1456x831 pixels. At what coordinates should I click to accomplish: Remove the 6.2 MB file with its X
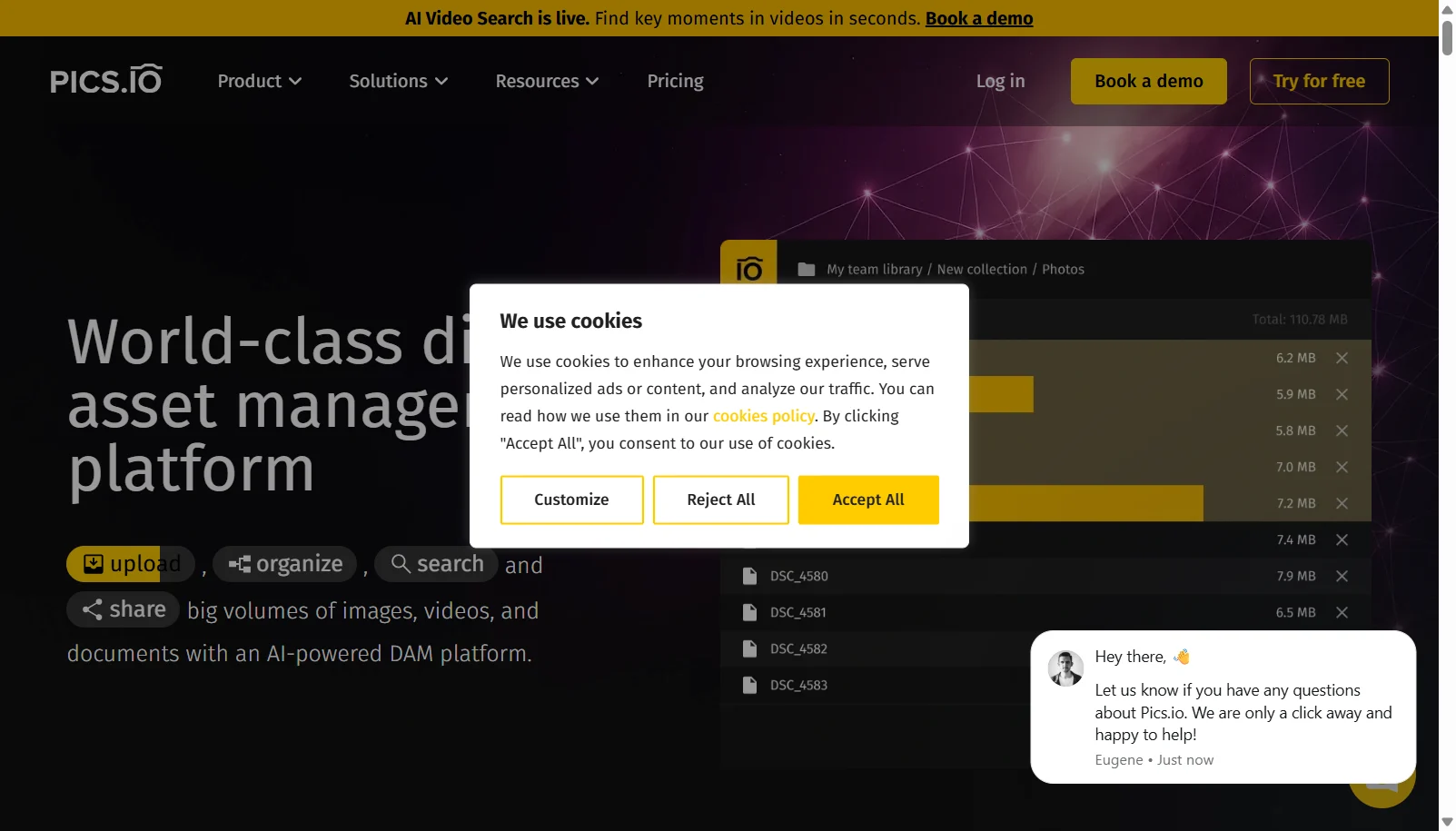click(x=1342, y=358)
